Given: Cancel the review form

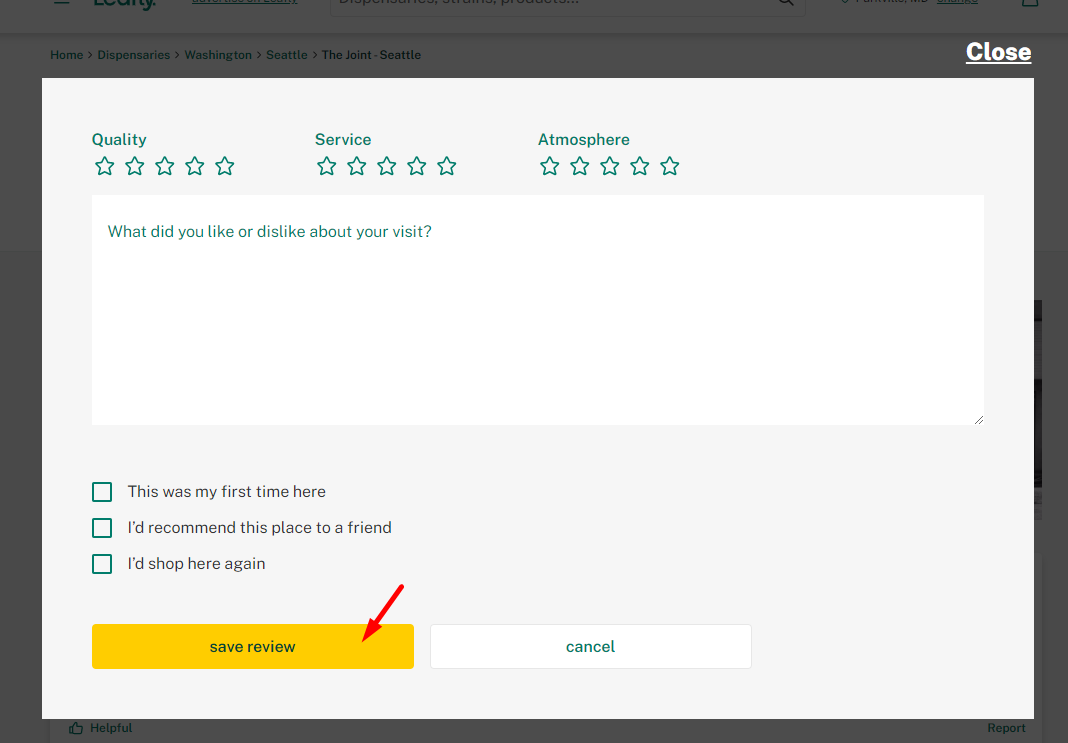Looking at the screenshot, I should click(x=591, y=646).
